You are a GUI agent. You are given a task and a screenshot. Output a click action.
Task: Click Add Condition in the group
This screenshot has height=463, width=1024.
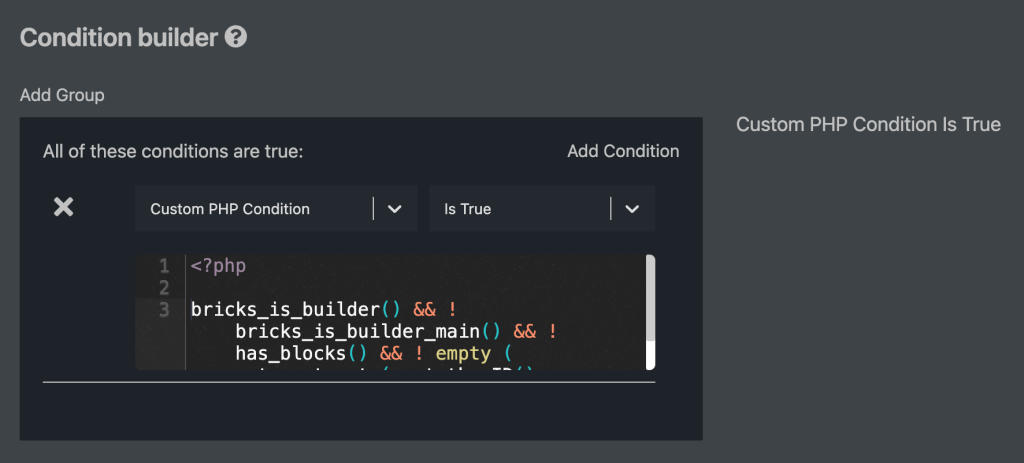point(623,151)
